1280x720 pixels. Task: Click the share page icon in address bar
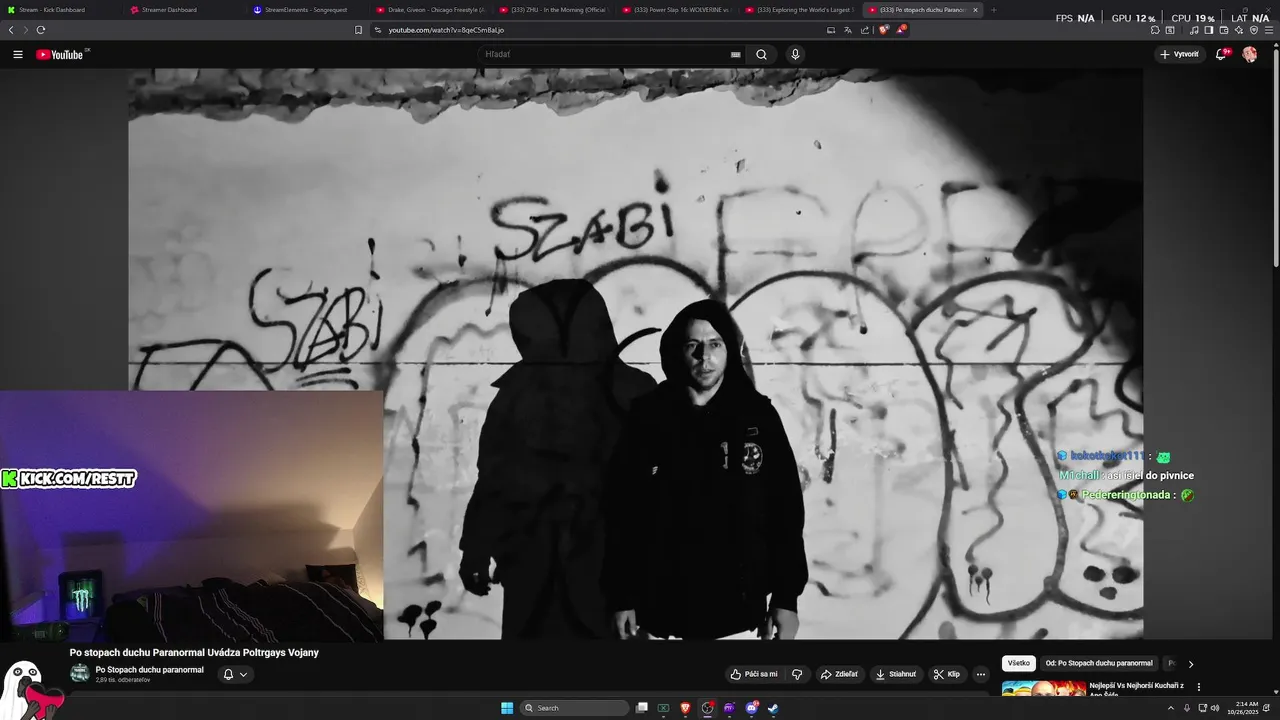click(865, 30)
